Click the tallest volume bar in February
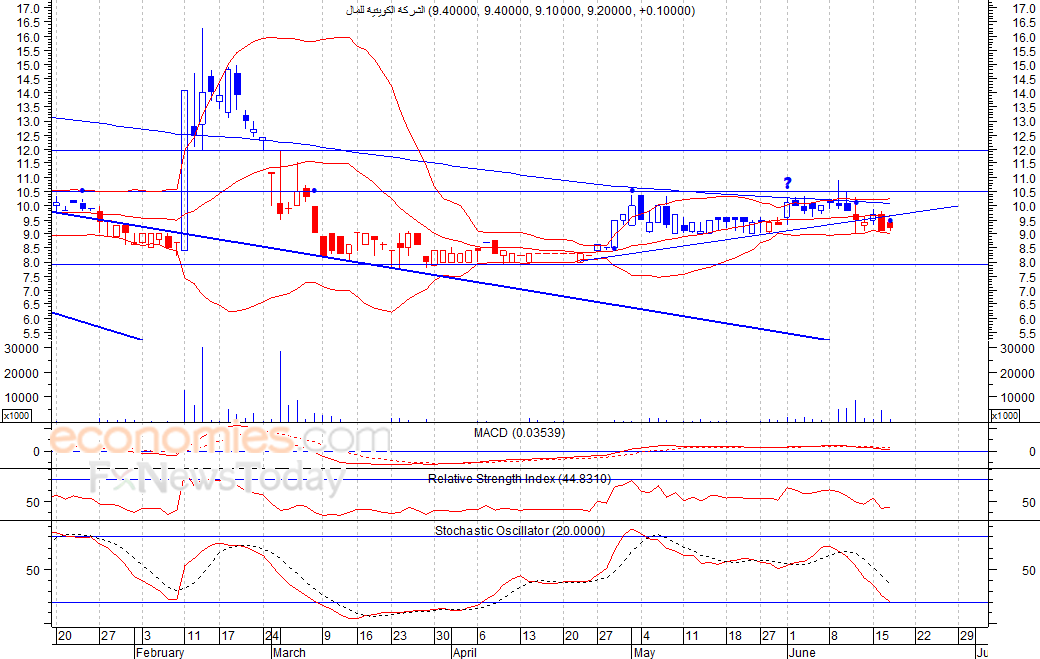 tap(202, 384)
